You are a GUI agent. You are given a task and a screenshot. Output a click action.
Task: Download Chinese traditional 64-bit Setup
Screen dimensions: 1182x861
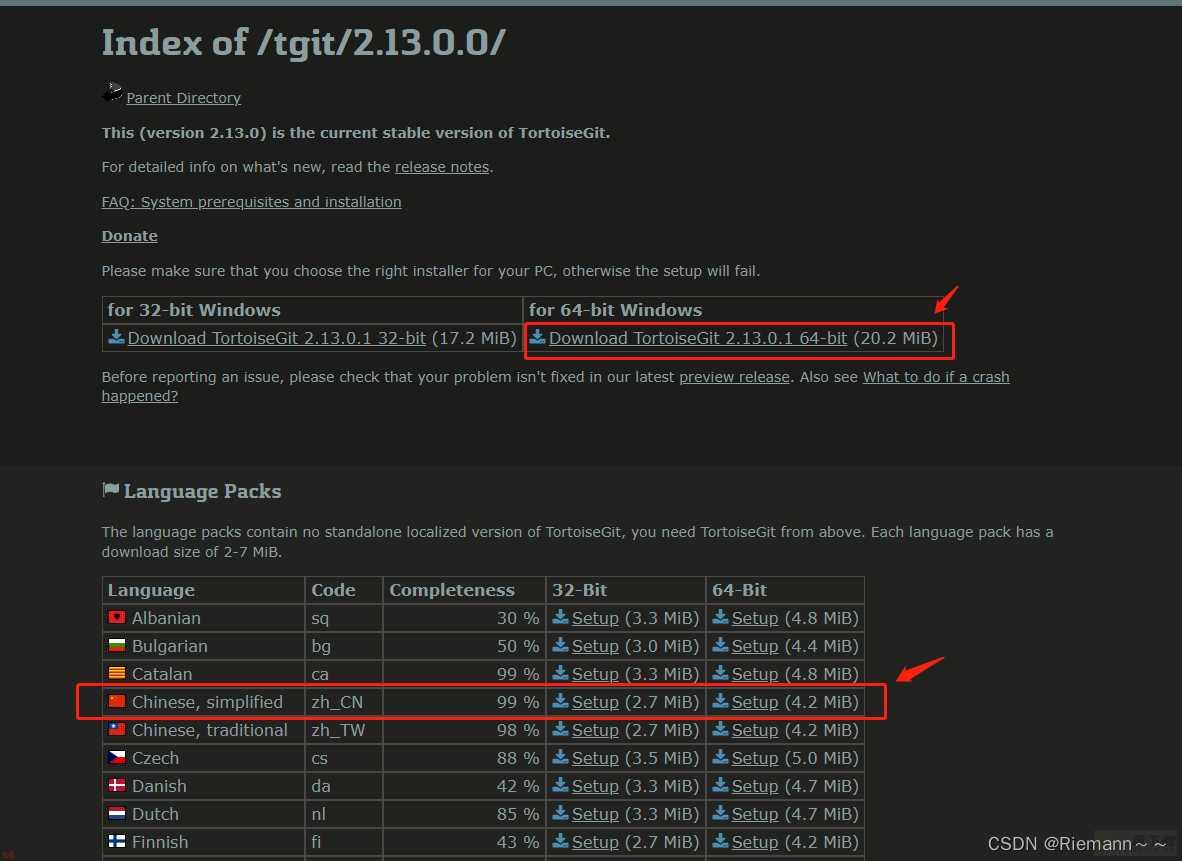point(755,730)
